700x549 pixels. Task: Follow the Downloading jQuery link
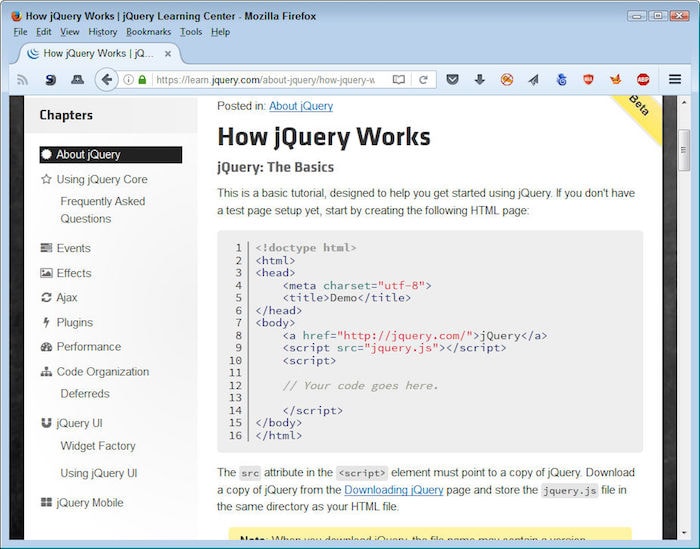pyautogui.click(x=394, y=490)
